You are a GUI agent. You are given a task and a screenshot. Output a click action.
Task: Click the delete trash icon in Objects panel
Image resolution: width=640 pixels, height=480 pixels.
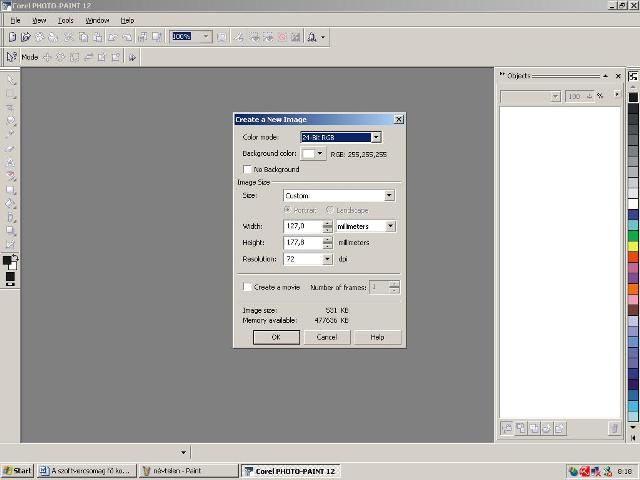click(613, 428)
